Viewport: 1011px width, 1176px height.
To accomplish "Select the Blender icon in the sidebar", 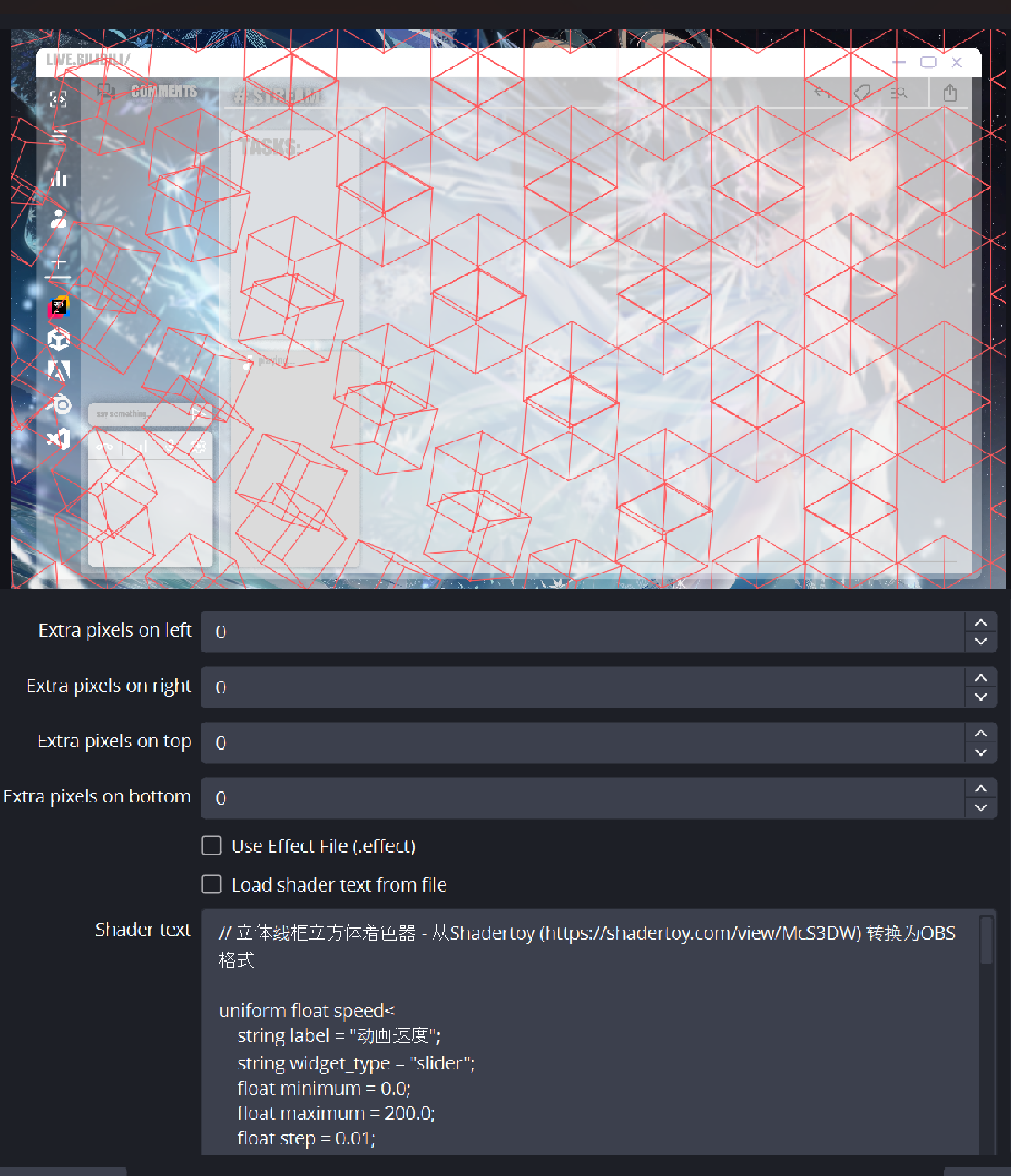I will tap(59, 404).
